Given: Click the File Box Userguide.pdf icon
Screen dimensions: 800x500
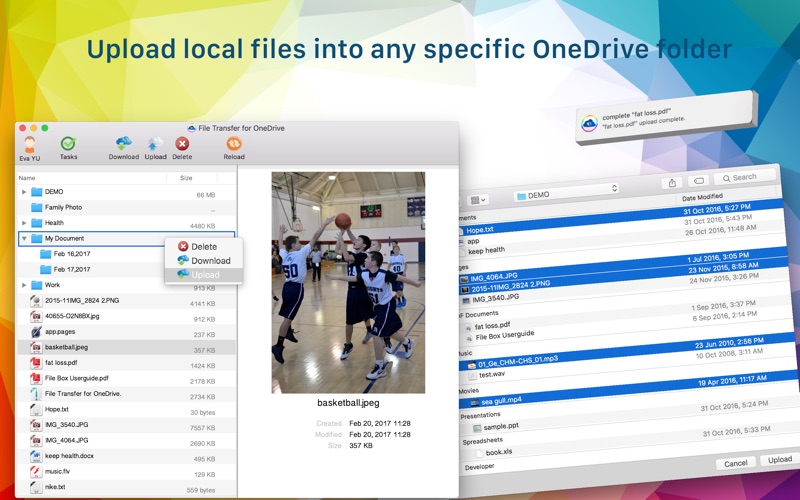Looking at the screenshot, I should (x=36, y=379).
